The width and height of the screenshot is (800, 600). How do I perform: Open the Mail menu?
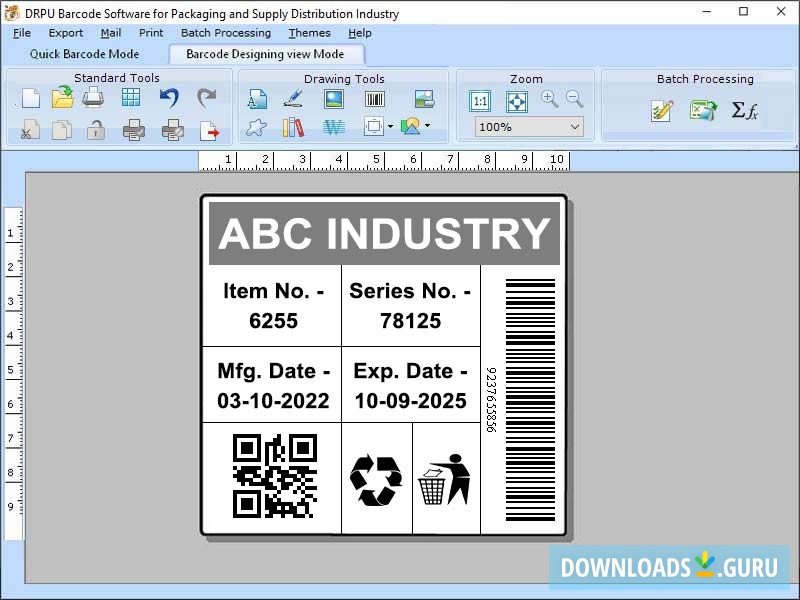click(x=110, y=32)
